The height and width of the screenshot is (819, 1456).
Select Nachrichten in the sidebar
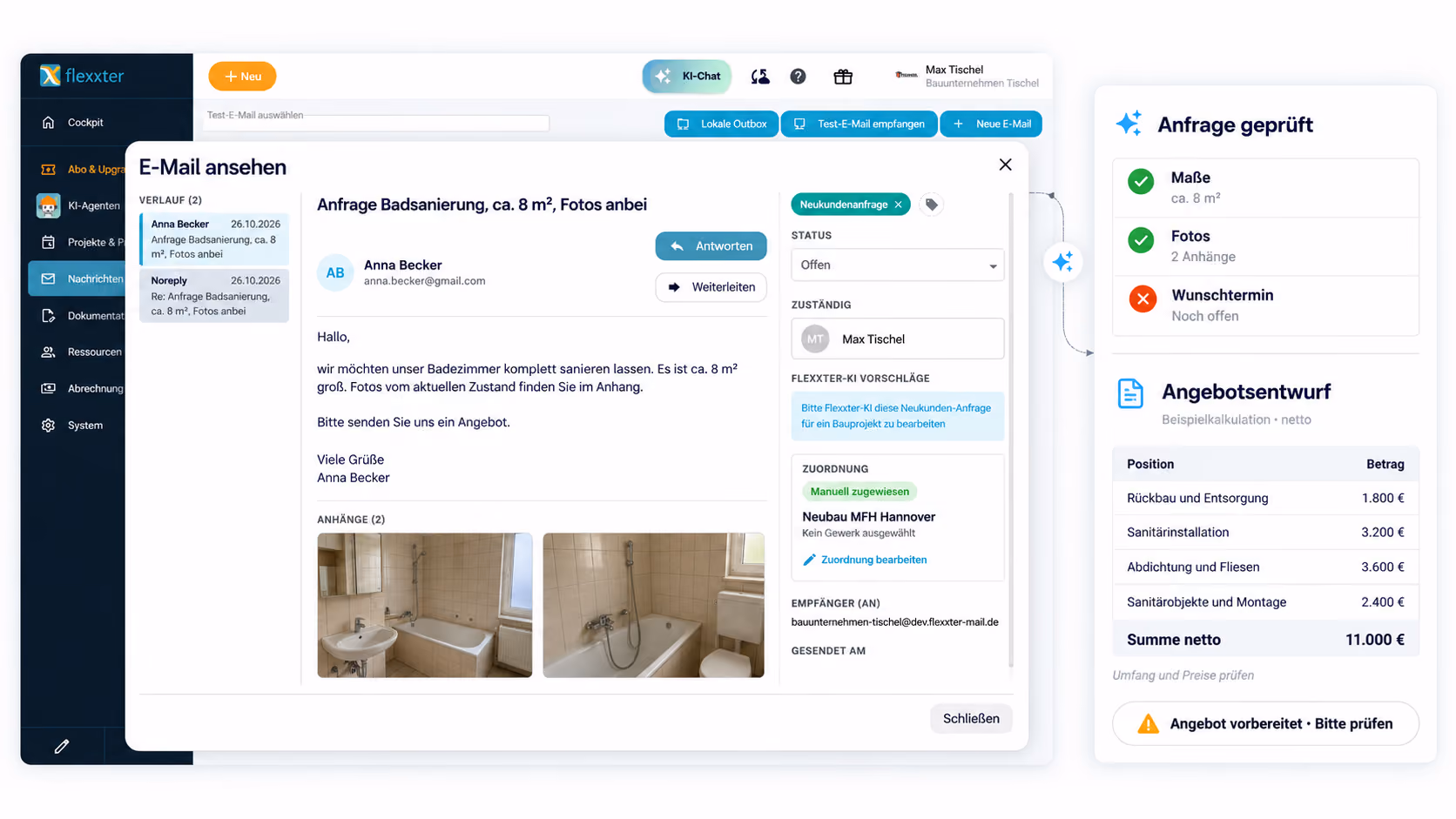77,279
